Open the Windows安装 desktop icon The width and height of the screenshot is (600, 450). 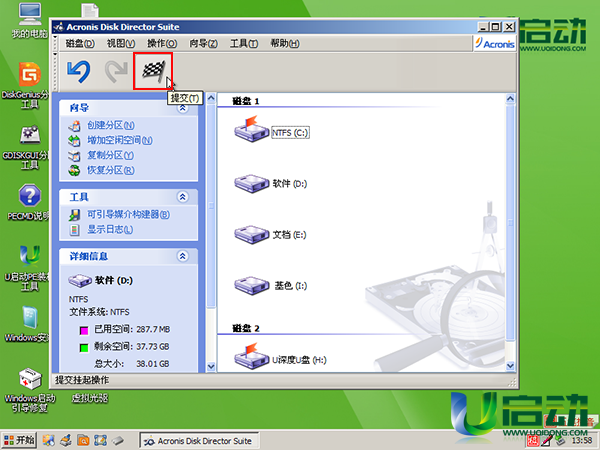[x=29, y=317]
